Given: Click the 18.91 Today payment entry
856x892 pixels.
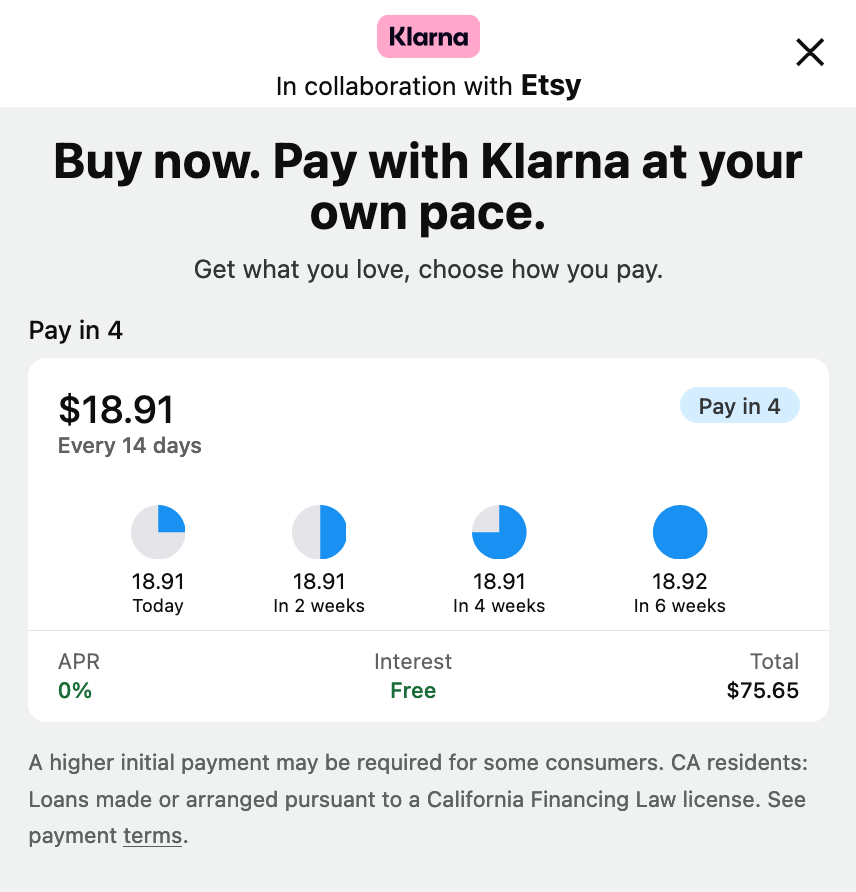Looking at the screenshot, I should pyautogui.click(x=158, y=592).
